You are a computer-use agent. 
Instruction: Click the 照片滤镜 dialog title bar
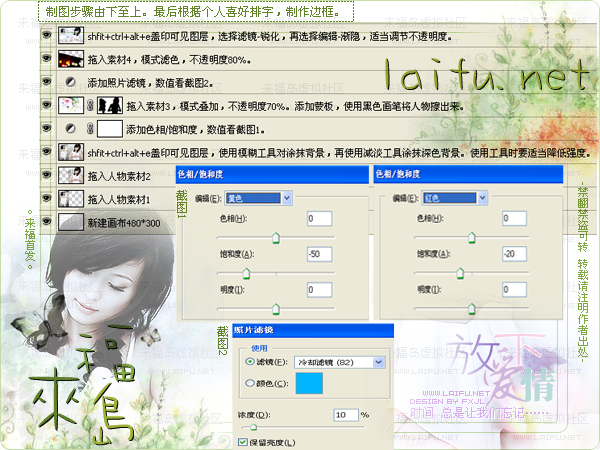(x=313, y=330)
